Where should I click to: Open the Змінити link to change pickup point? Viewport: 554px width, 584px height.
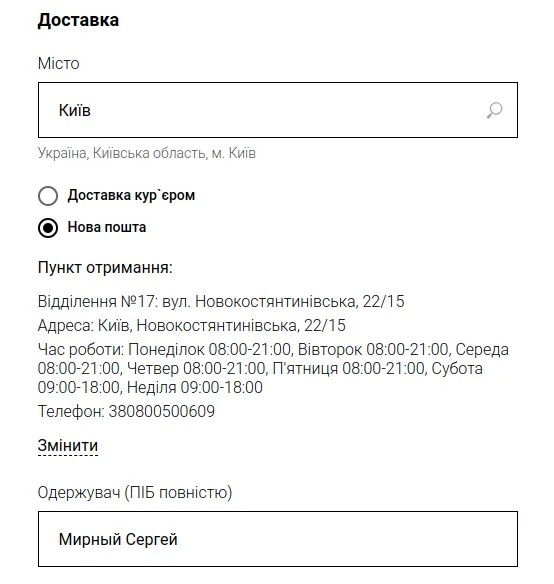(68, 446)
